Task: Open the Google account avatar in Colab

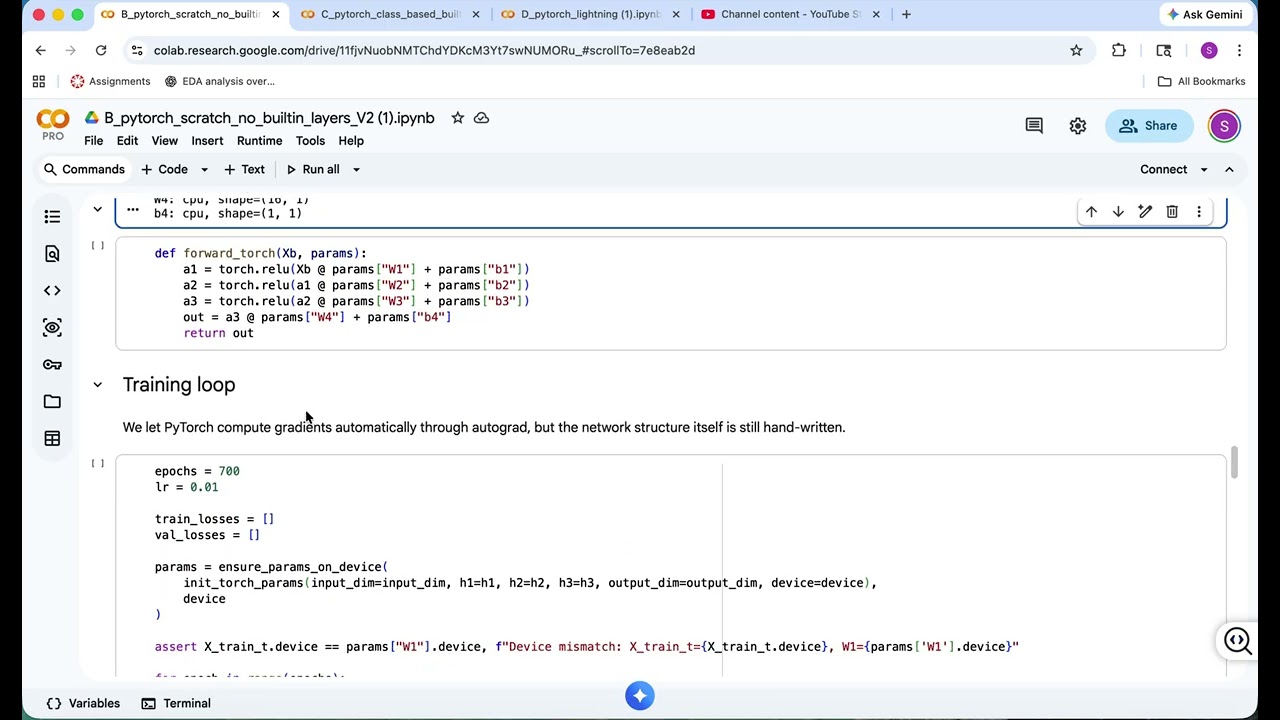Action: coord(1224,126)
